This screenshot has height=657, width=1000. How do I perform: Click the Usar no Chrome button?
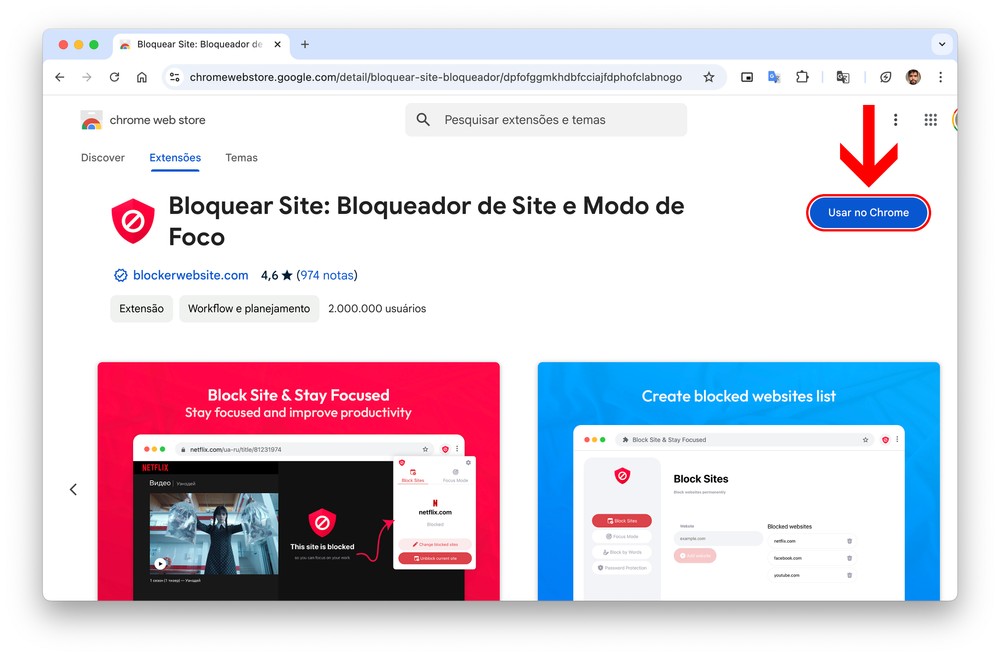[x=868, y=212]
